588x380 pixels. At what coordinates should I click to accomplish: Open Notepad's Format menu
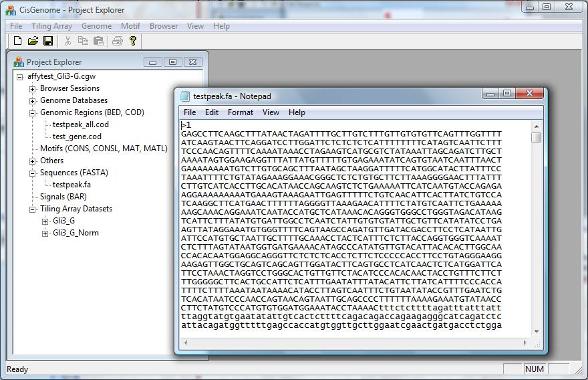[x=240, y=112]
